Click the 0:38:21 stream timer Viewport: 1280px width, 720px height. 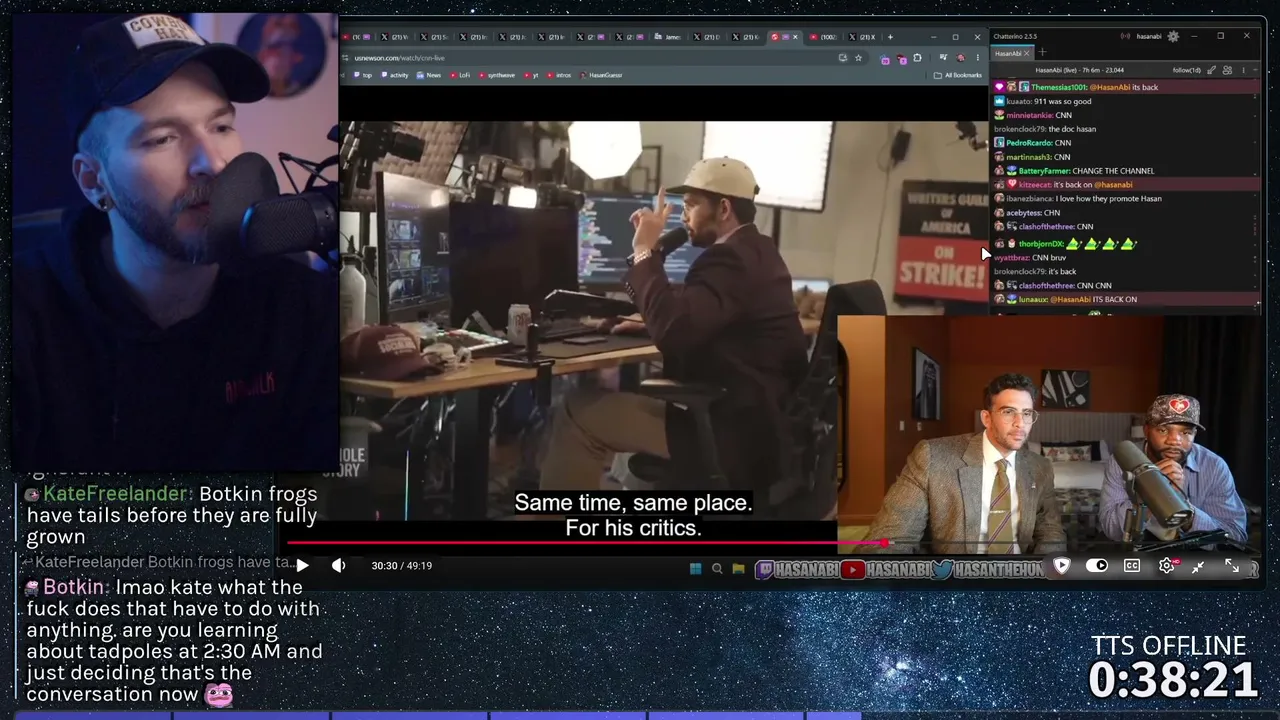[x=1172, y=680]
